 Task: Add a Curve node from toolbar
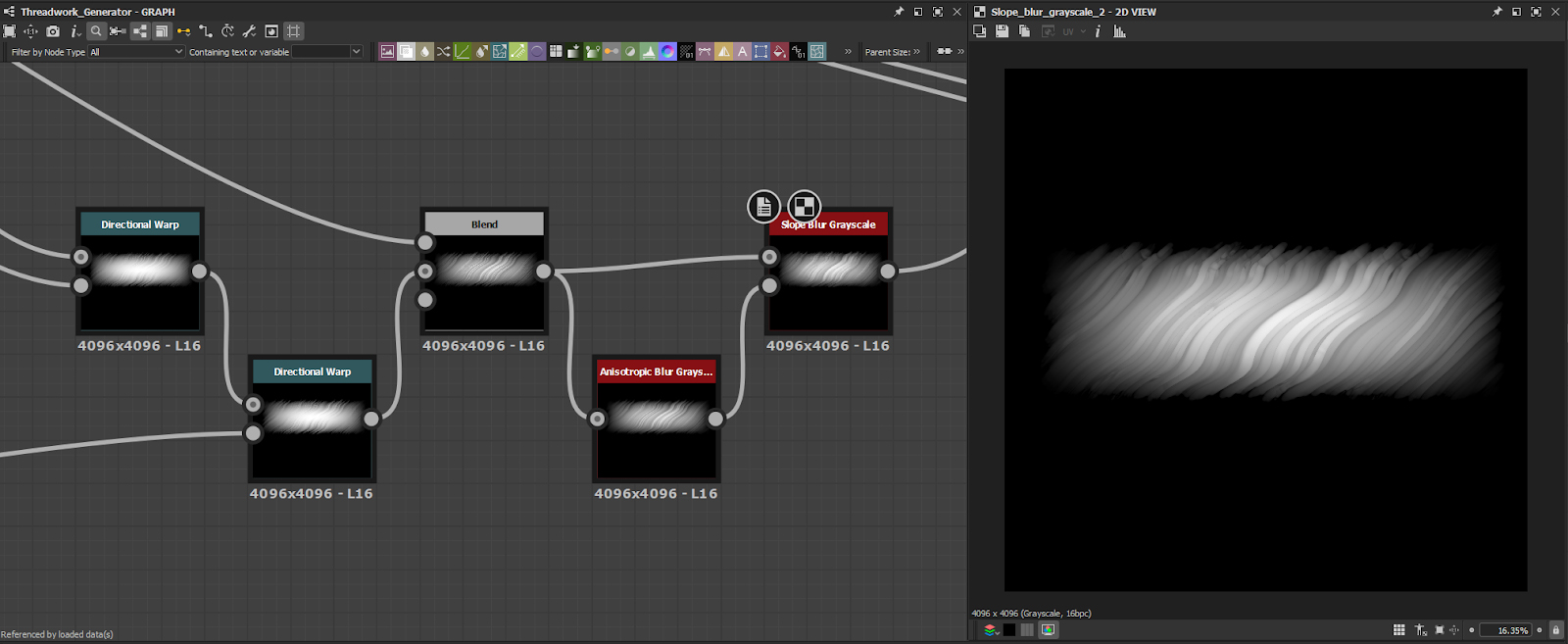462,51
